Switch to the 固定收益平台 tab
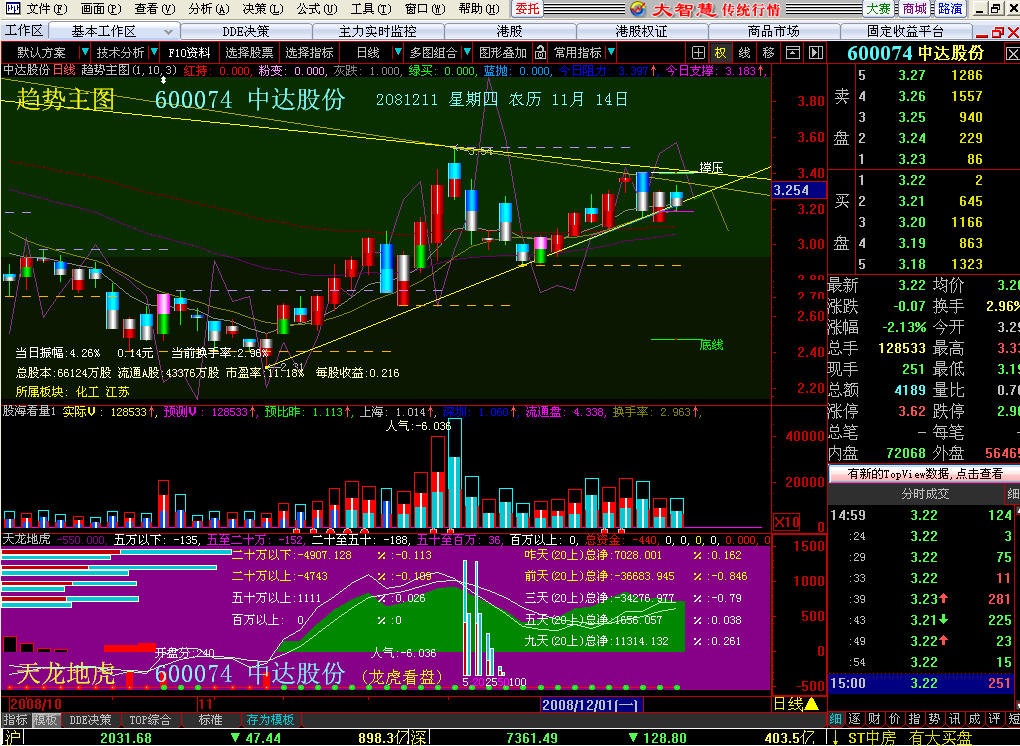Viewport: 1020px width, 746px height. 906,31
